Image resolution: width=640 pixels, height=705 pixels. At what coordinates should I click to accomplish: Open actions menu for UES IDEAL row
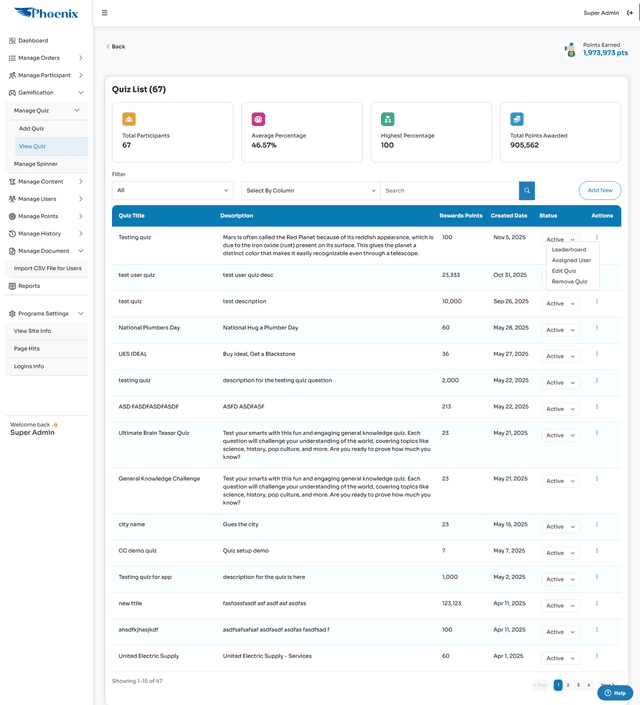click(597, 354)
